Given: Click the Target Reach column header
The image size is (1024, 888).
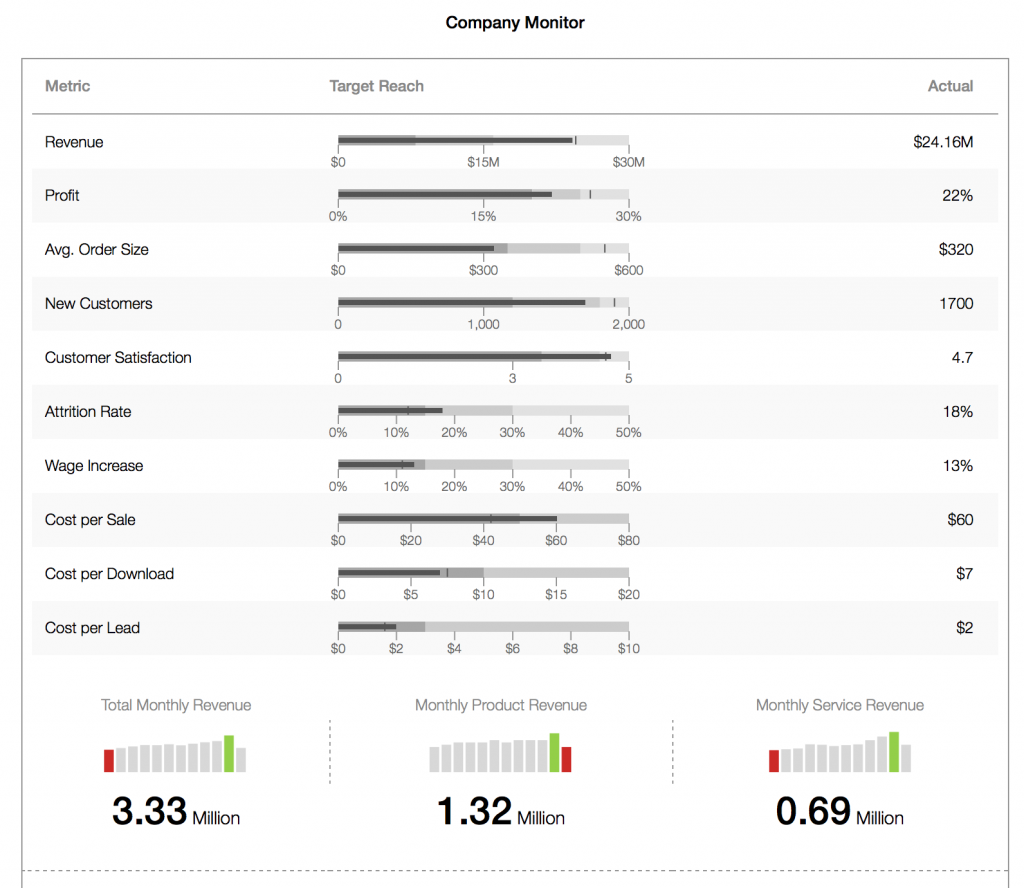Looking at the screenshot, I should click(x=376, y=86).
